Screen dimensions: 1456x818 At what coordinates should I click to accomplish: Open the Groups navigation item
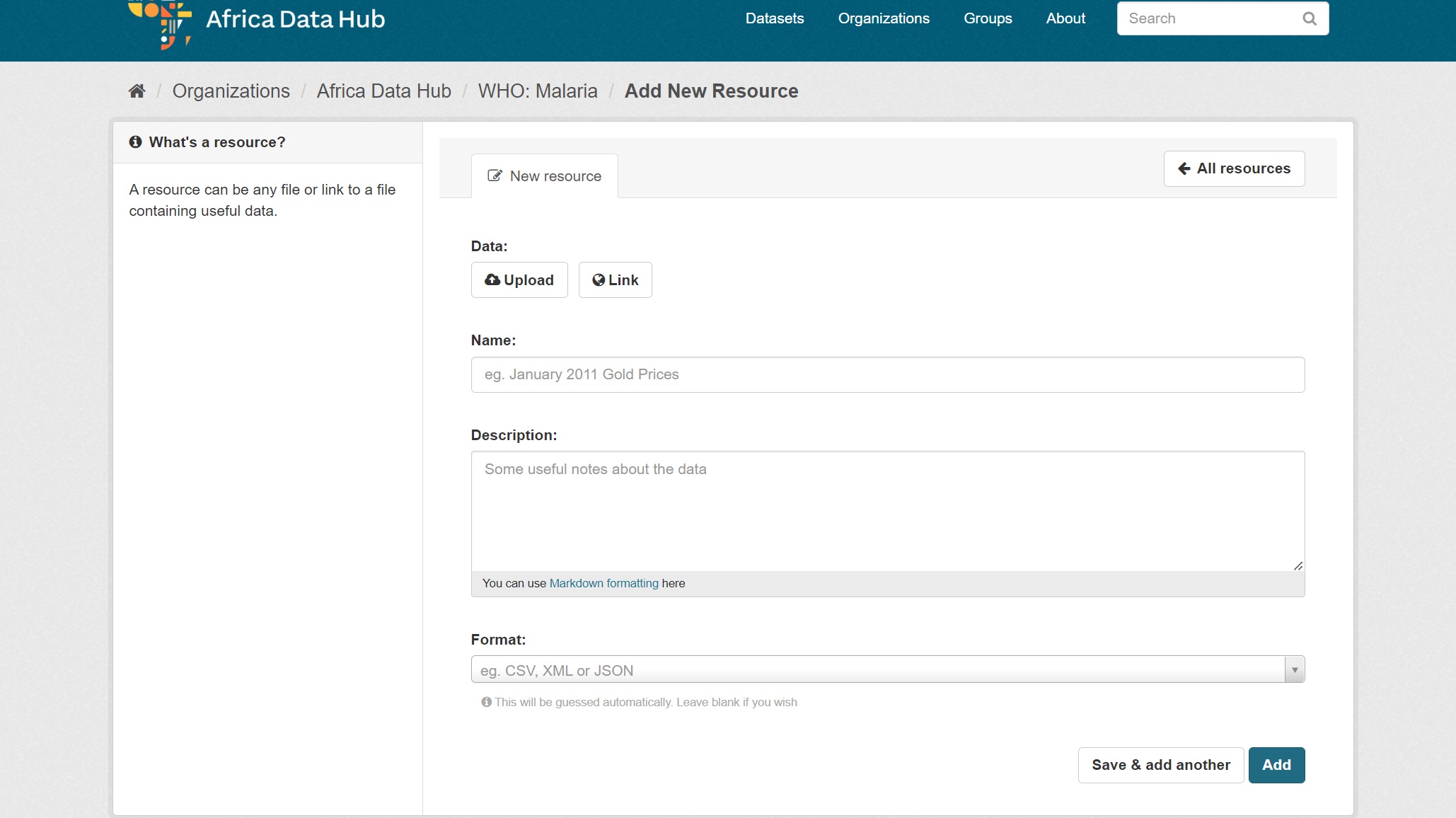tap(988, 18)
